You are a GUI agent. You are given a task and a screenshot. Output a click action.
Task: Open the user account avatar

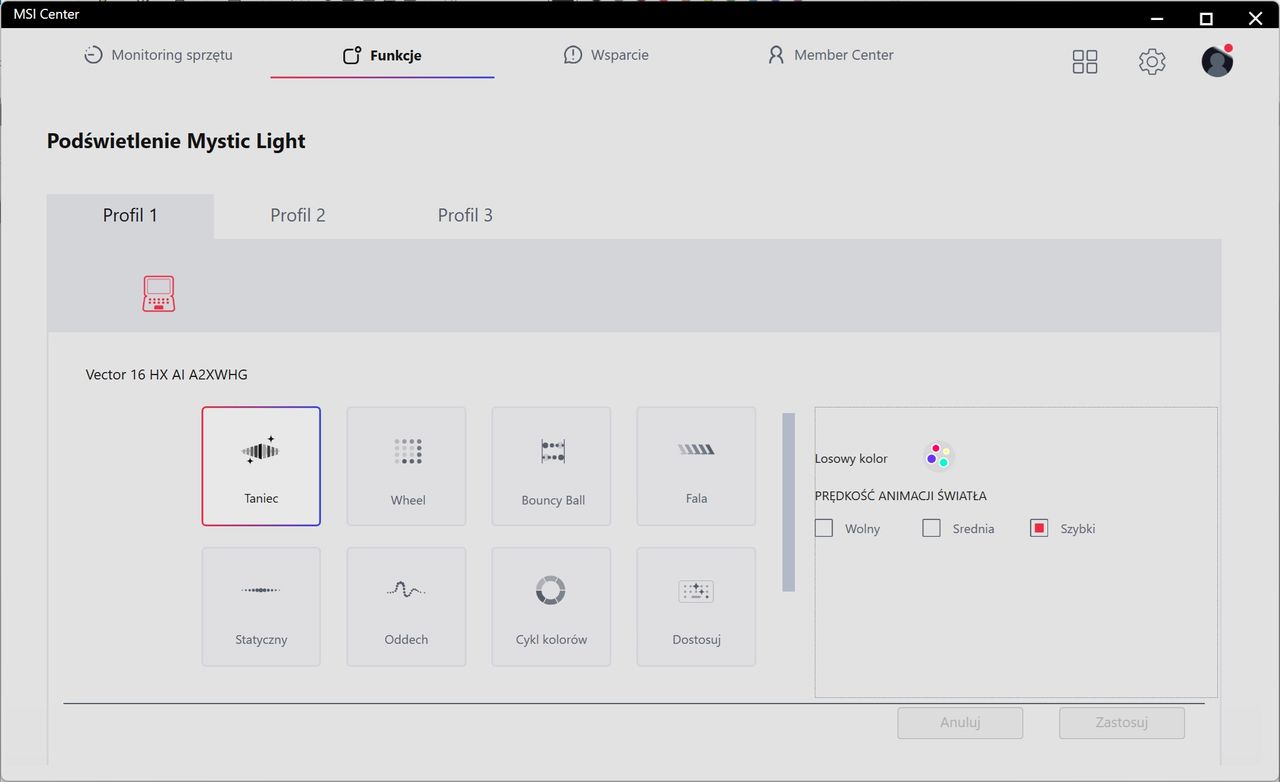click(x=1217, y=61)
